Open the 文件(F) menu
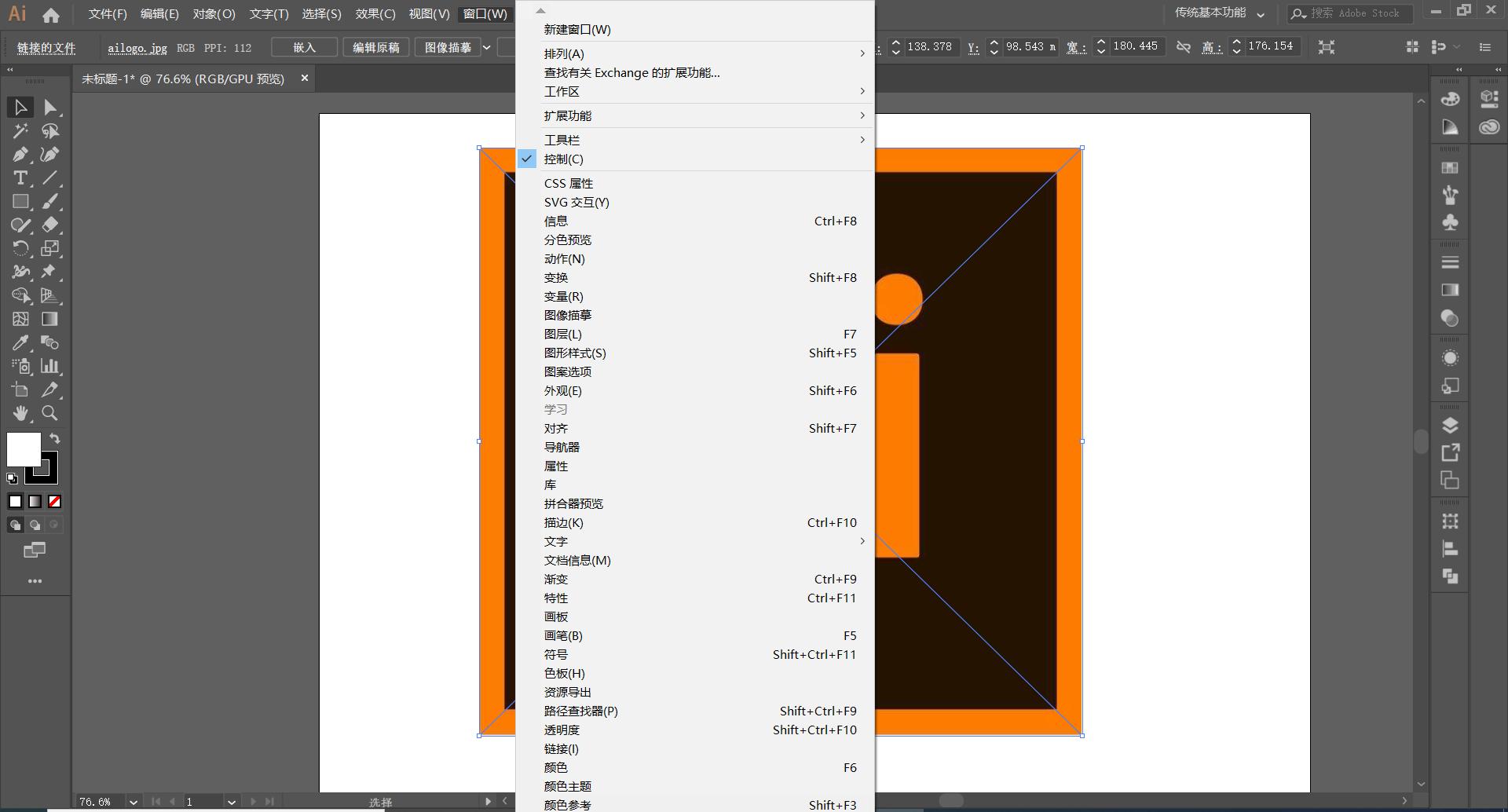 pos(108,13)
